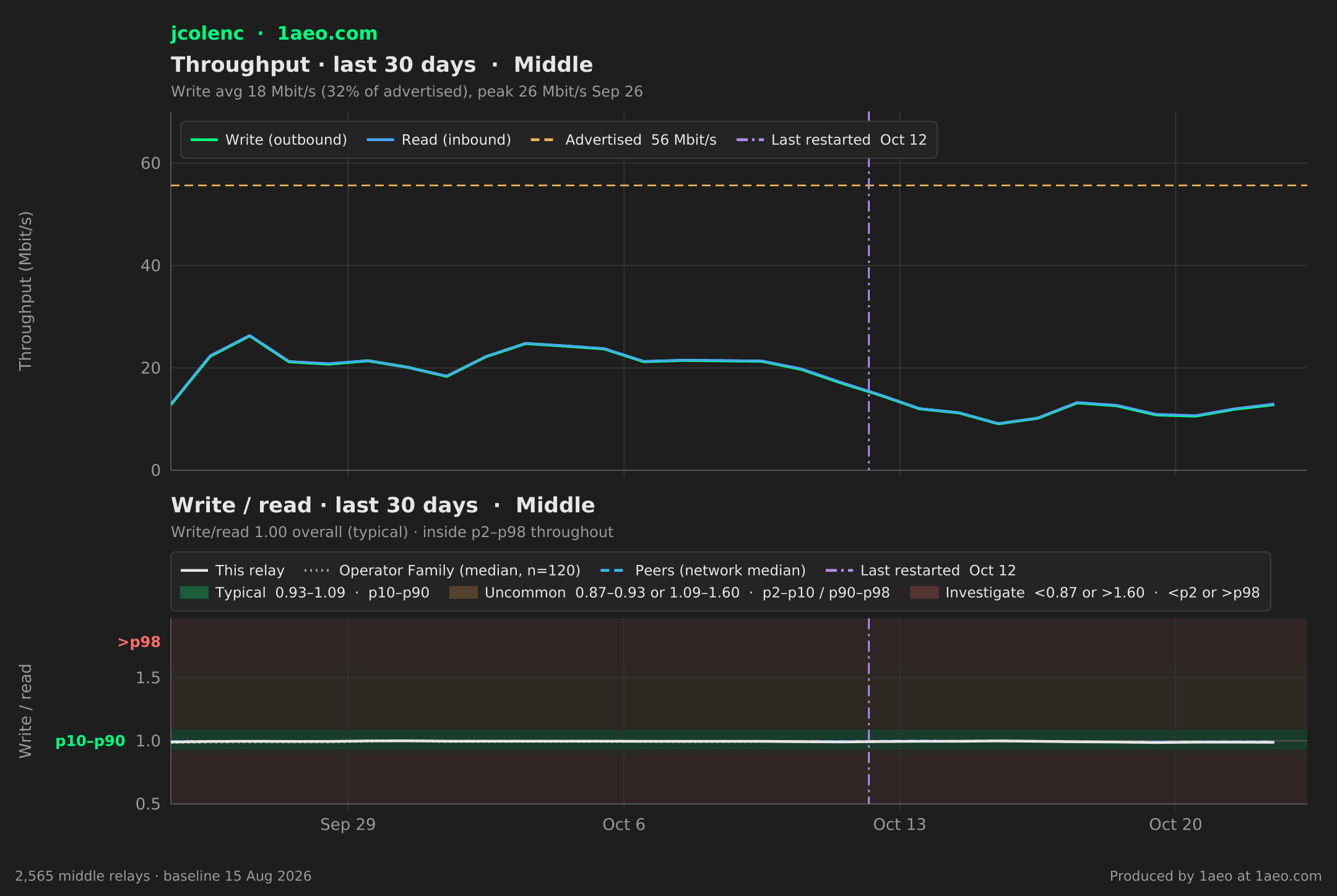Screen dimensions: 1337x896
Task: Click the 60 throughput axis tick
Action: pyautogui.click(x=151, y=163)
